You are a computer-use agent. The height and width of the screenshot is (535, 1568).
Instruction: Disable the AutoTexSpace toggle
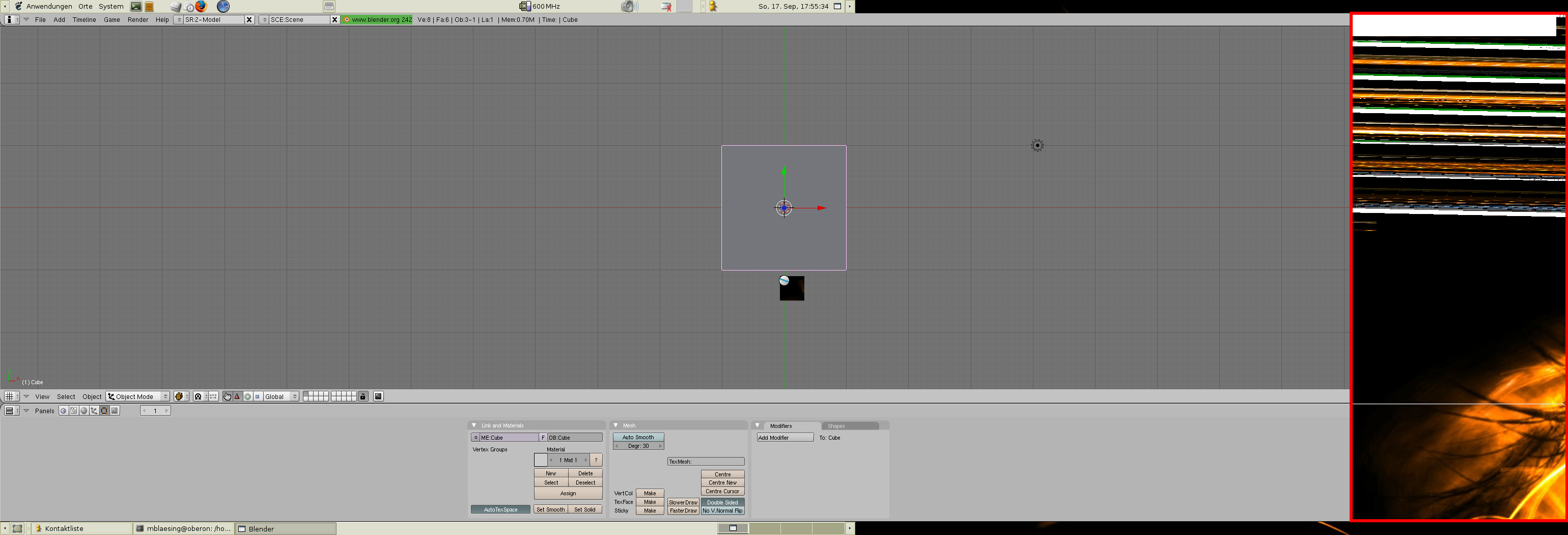(500, 510)
